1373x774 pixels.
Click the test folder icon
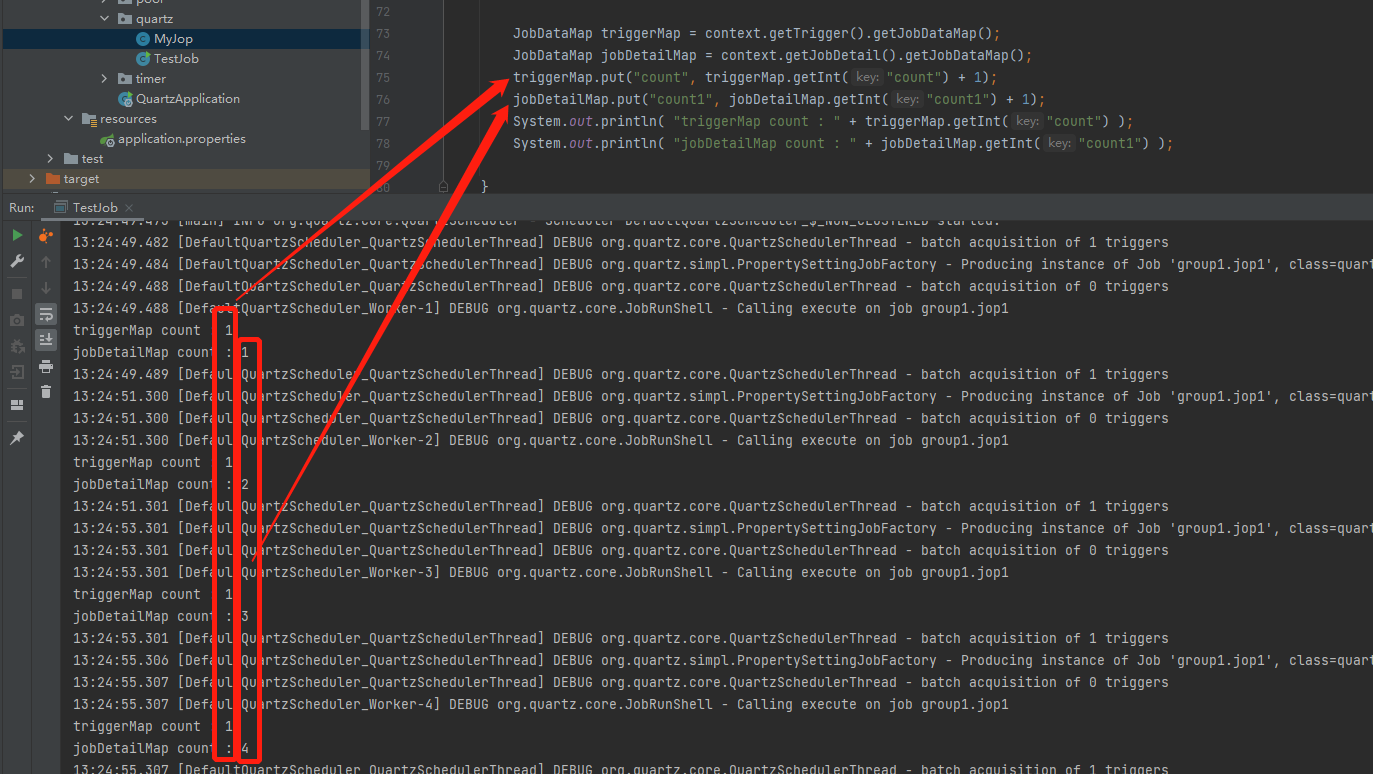point(70,159)
